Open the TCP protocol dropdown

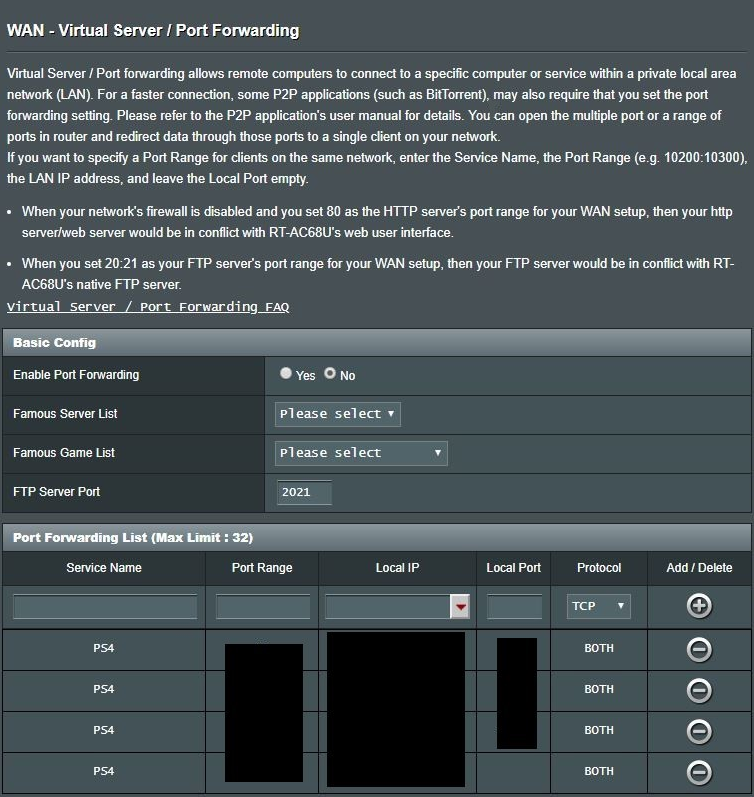[x=598, y=606]
